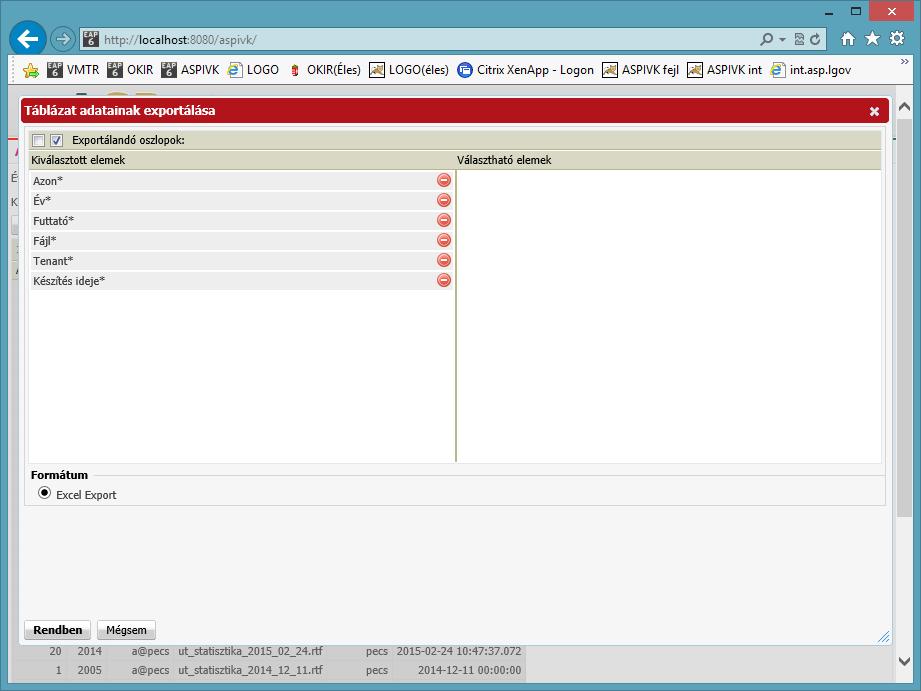Select the Készítés ideje* list item
921x691 pixels.
pos(242,280)
